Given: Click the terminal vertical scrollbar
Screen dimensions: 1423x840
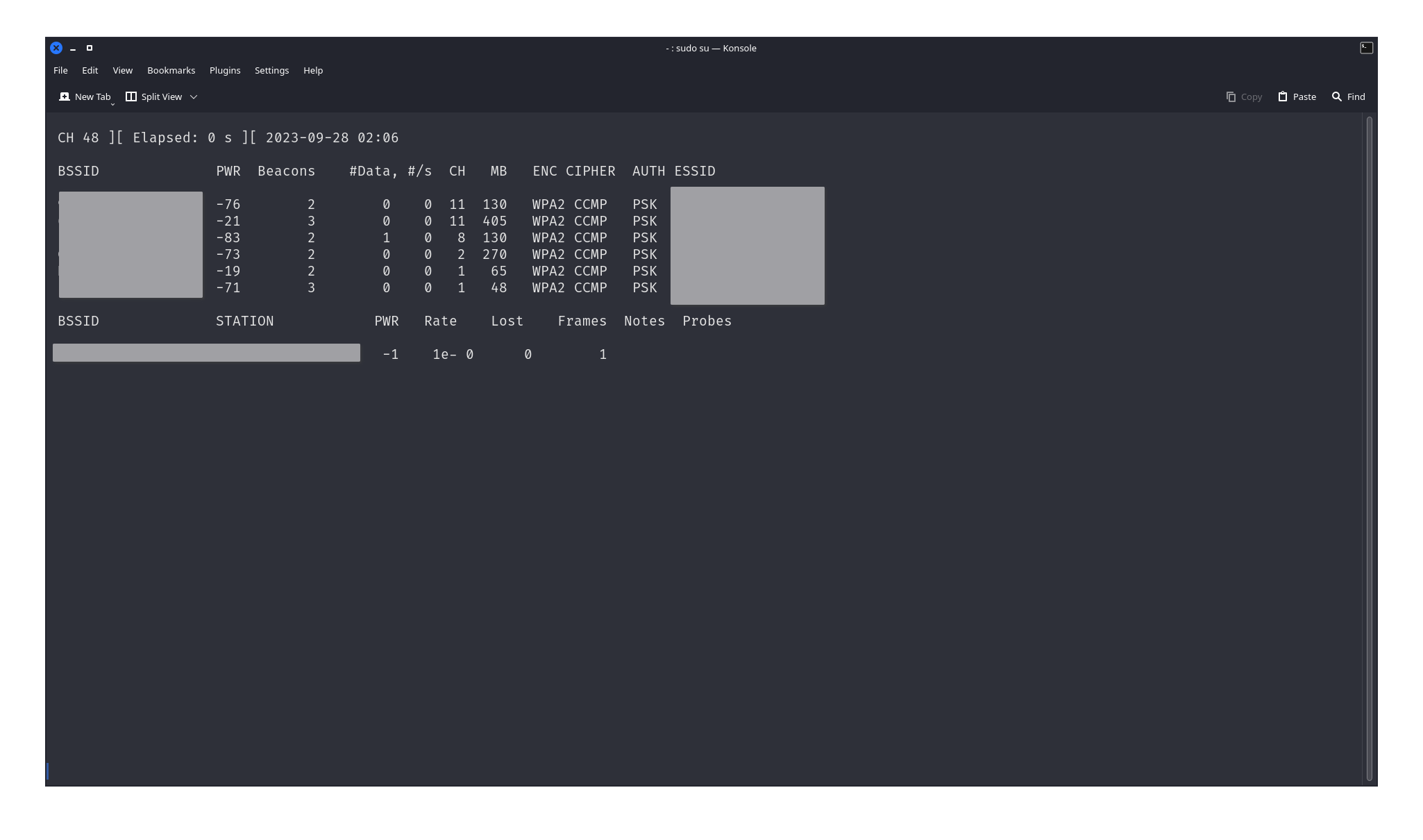Looking at the screenshot, I should 1370,448.
